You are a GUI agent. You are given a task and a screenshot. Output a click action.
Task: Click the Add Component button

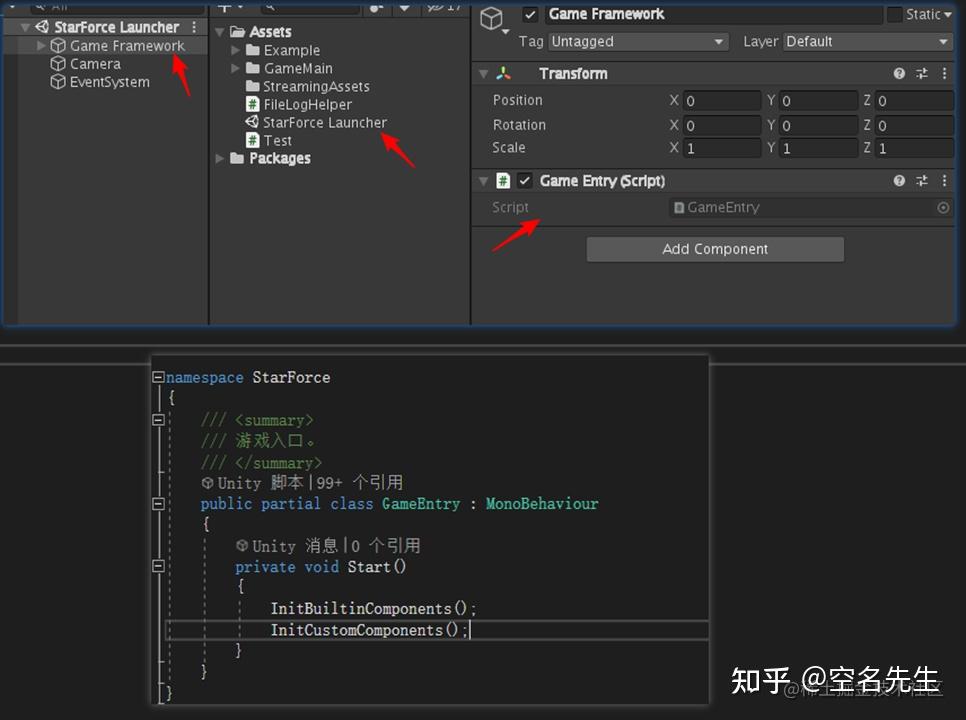click(714, 248)
